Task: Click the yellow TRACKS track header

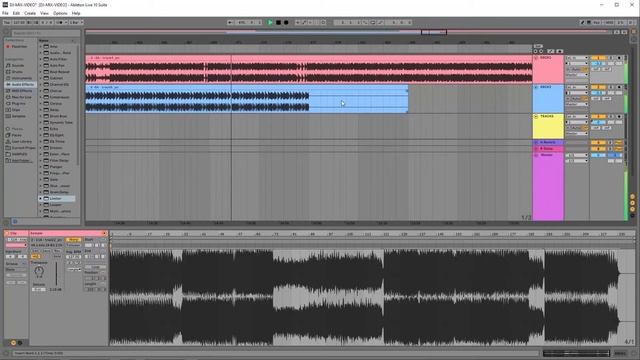Action: coord(548,127)
